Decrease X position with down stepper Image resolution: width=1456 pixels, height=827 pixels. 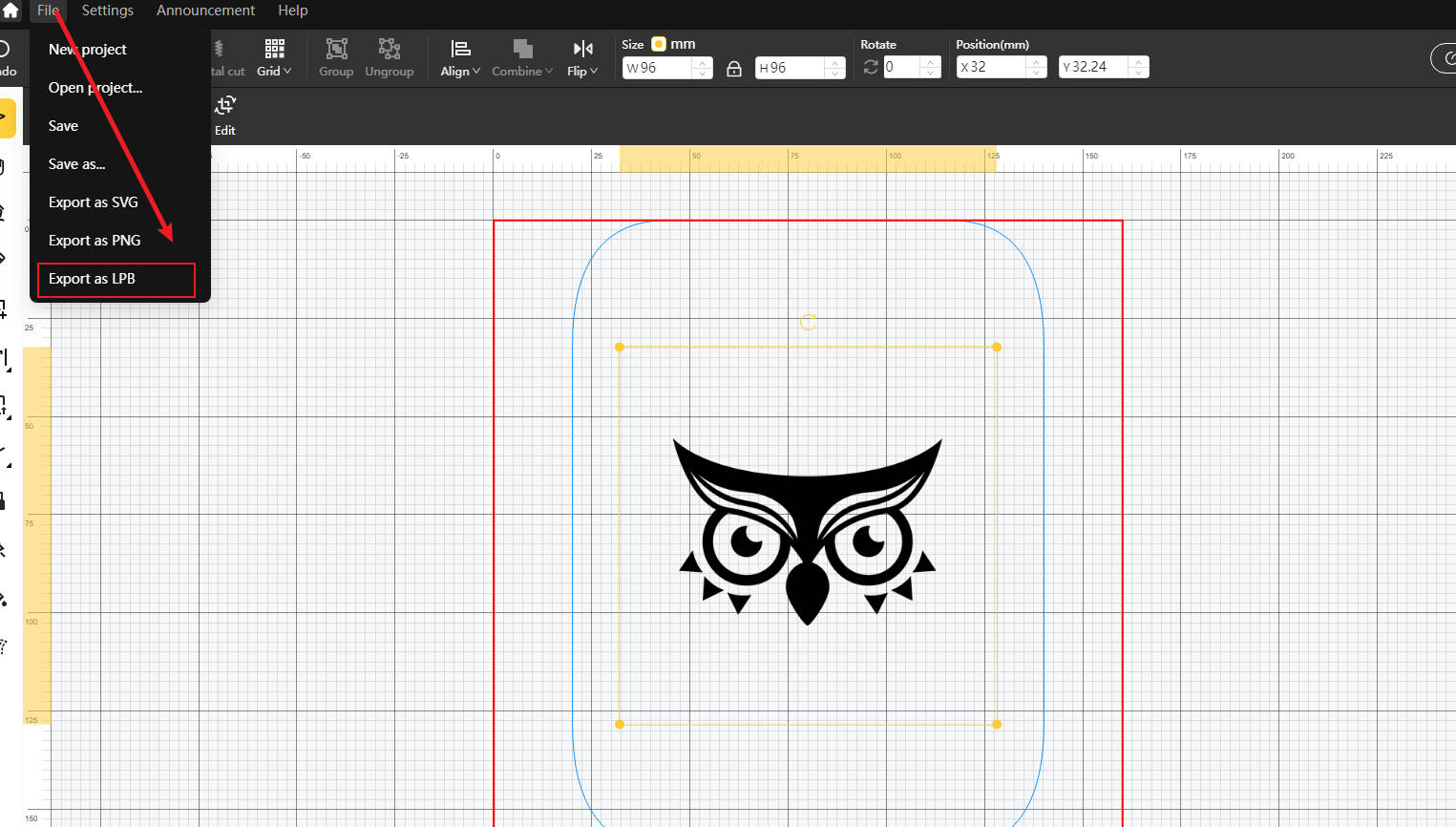pyautogui.click(x=1037, y=73)
